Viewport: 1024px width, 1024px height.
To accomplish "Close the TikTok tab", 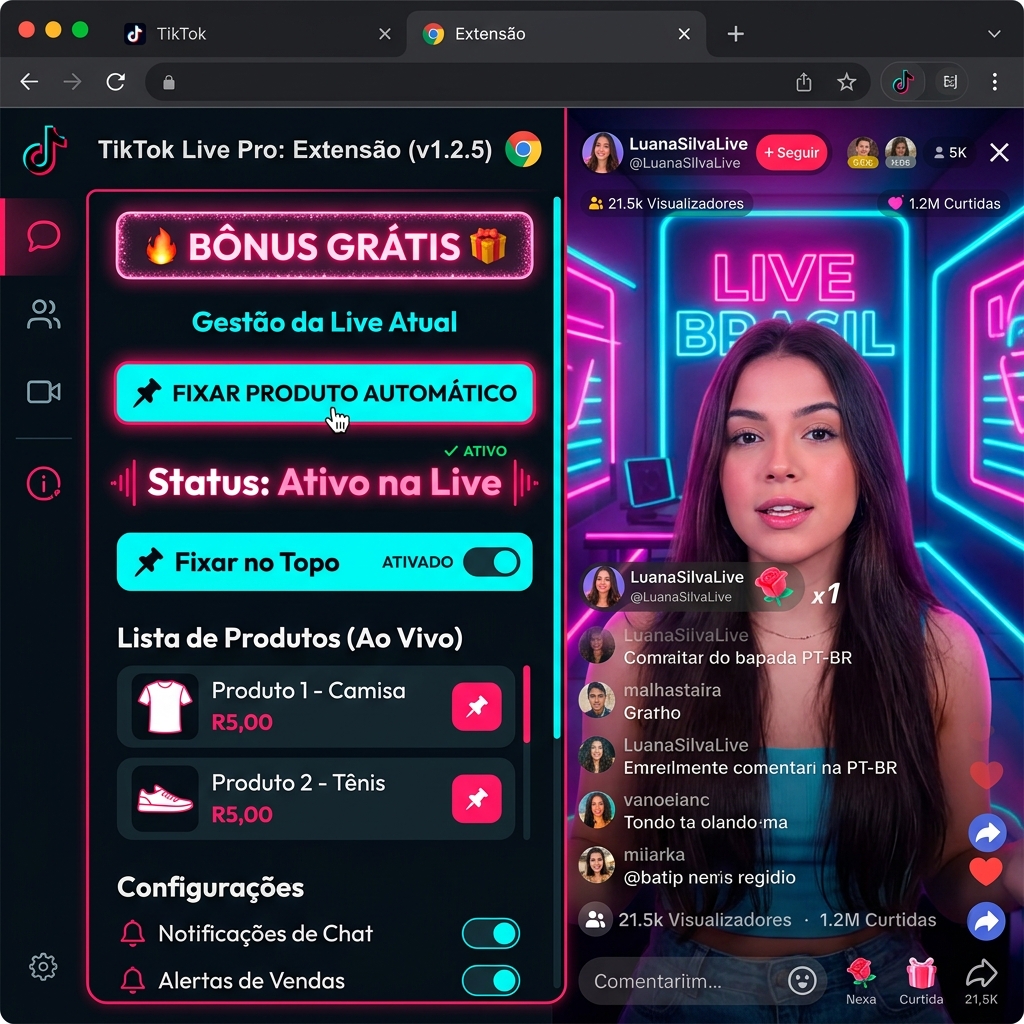I will 385,34.
